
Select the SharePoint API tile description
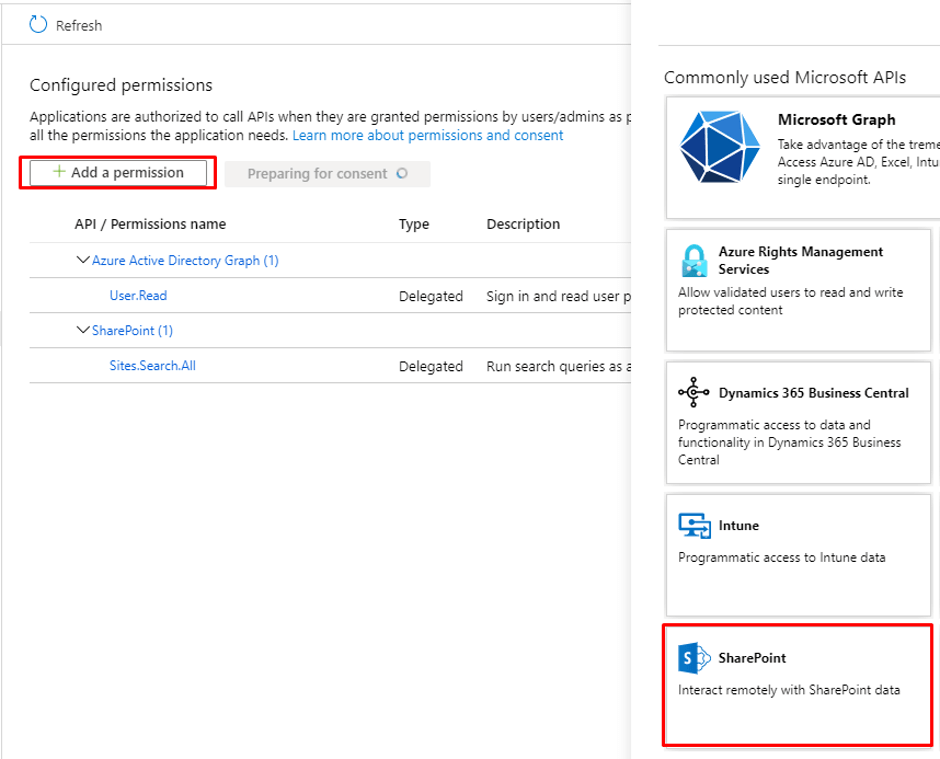click(x=788, y=690)
